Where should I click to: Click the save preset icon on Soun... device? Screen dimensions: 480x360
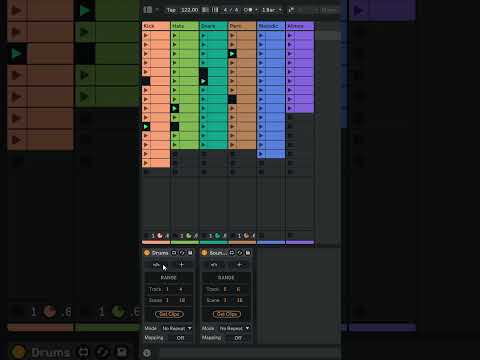tap(248, 253)
